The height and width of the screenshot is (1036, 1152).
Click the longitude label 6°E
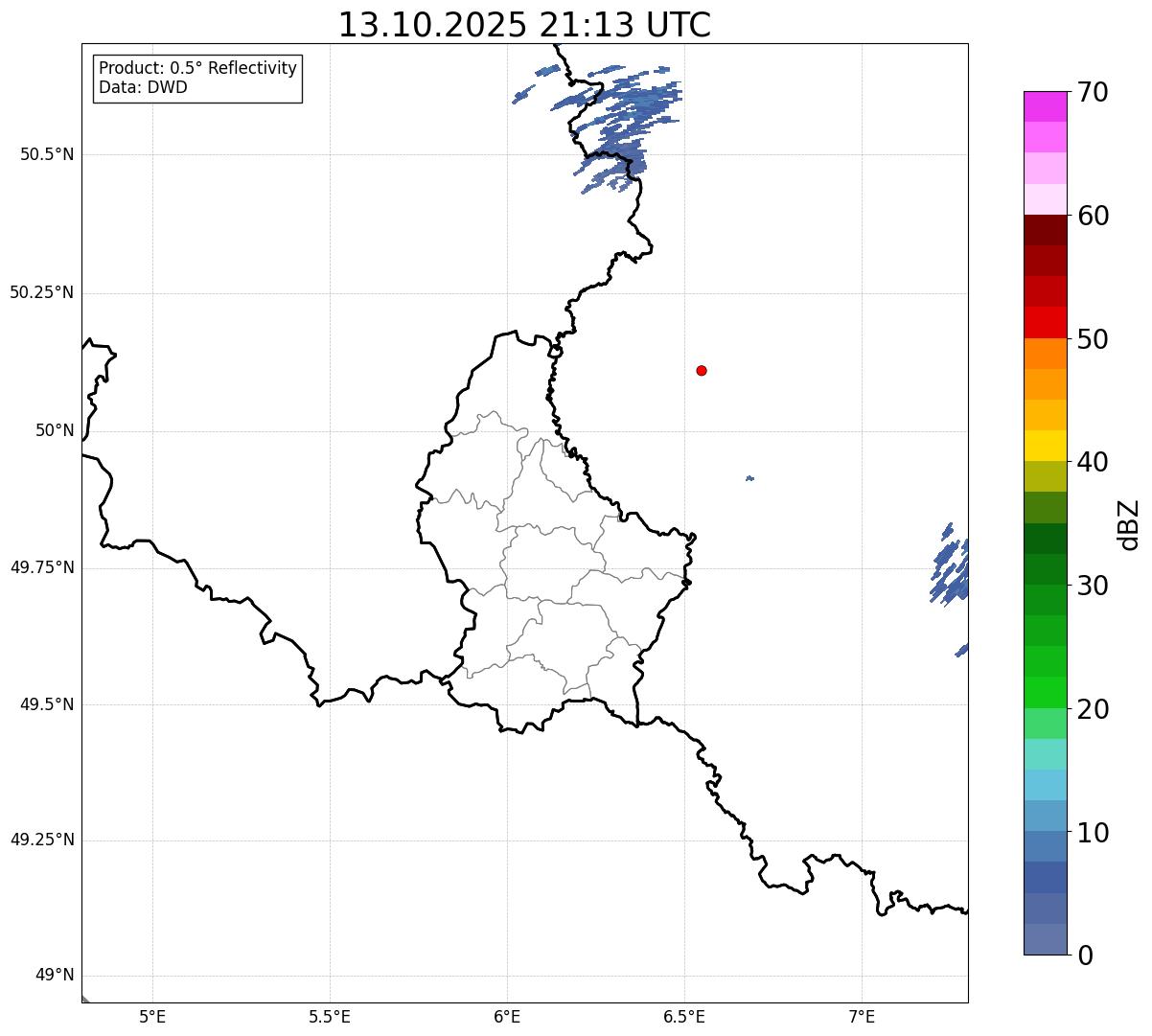click(x=507, y=1017)
